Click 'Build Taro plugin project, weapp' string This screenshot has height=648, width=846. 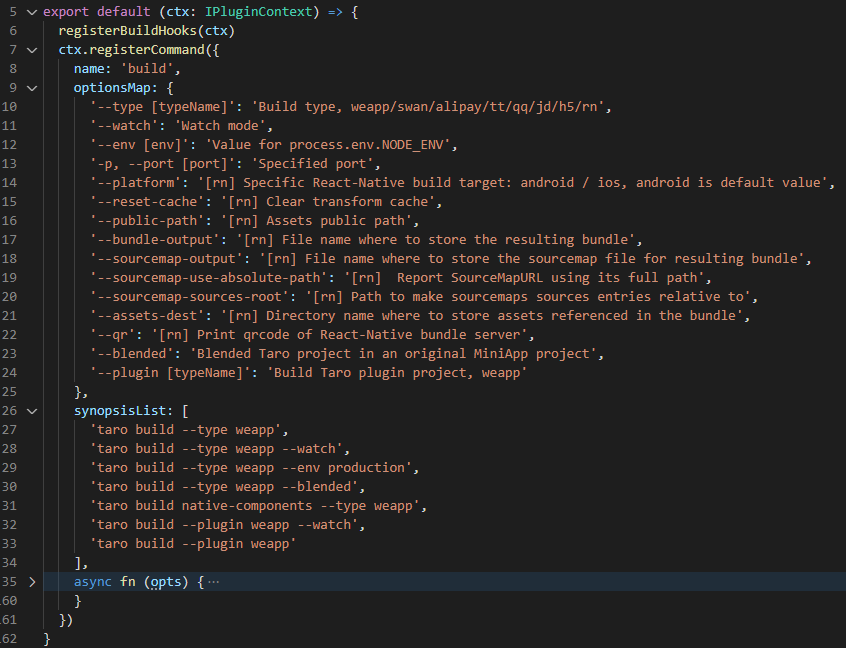pyautogui.click(x=397, y=373)
